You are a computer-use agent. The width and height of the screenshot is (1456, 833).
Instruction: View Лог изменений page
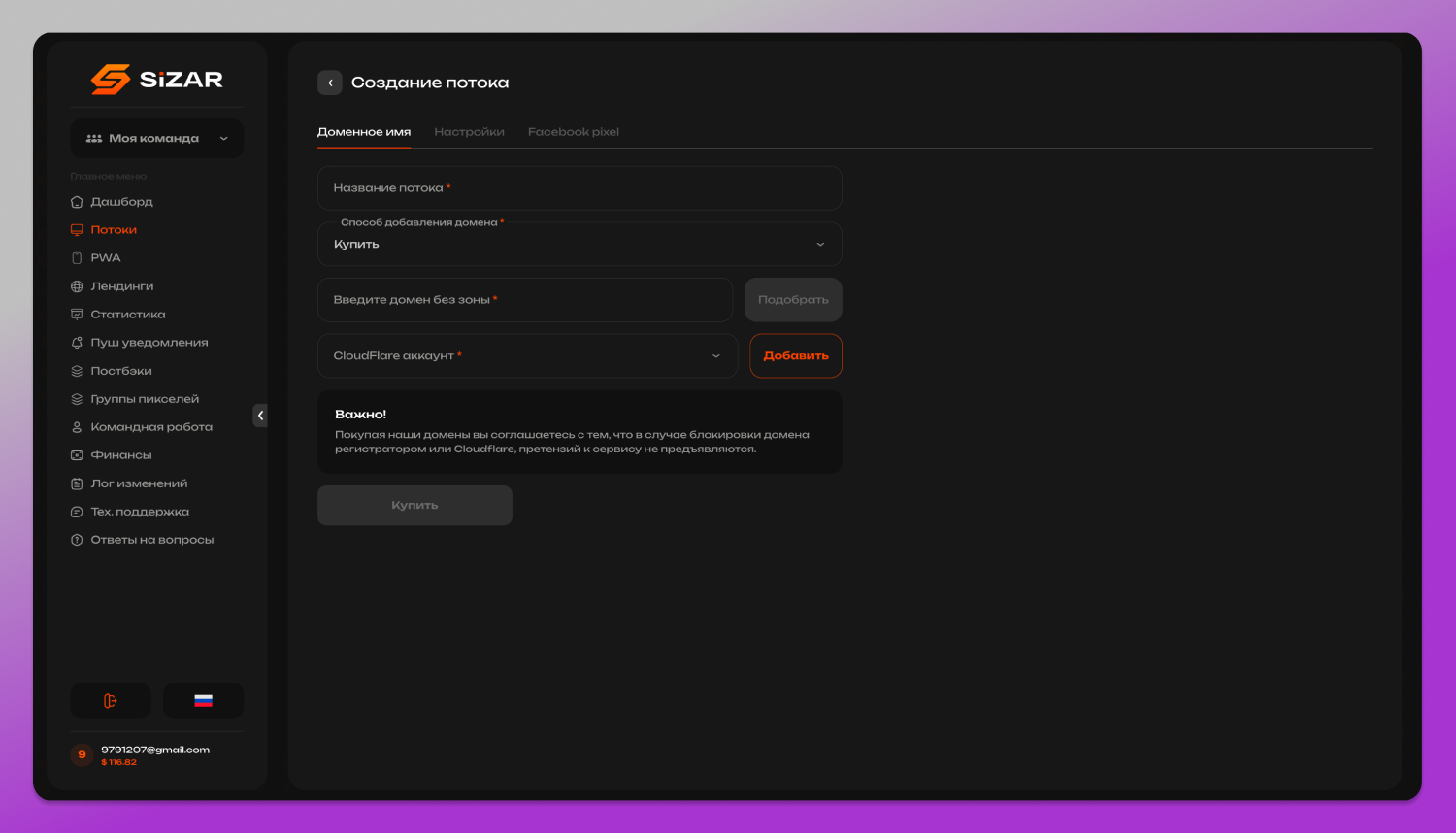tap(139, 483)
